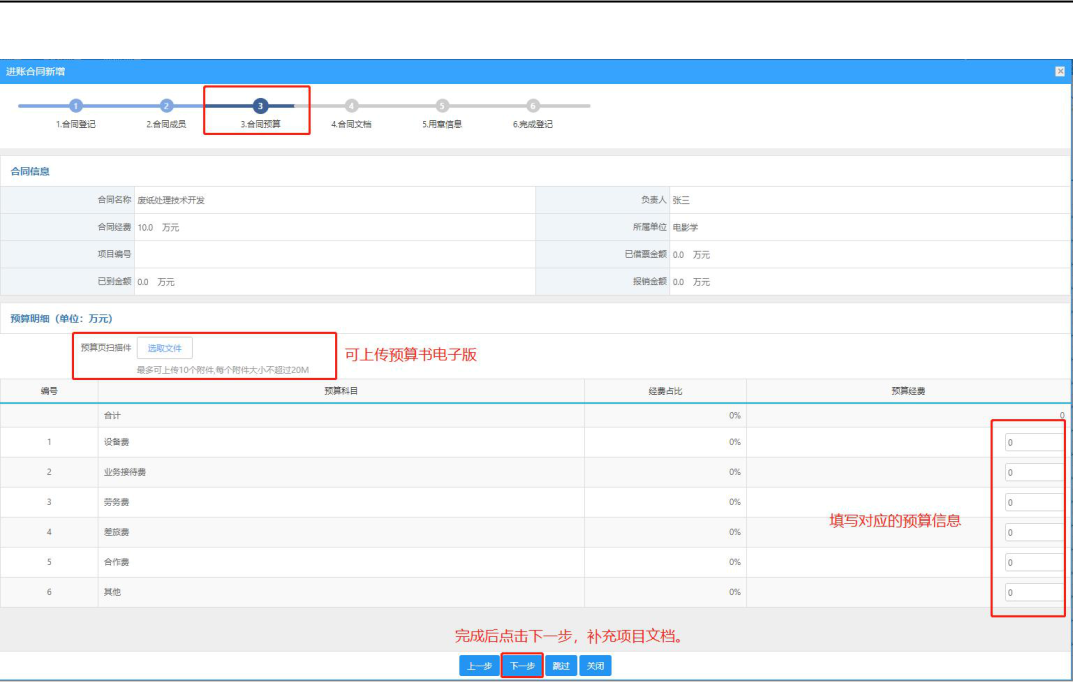The height and width of the screenshot is (682, 1073).
Task: Close the 进账合同新增 dialog with X
Action: (1060, 71)
